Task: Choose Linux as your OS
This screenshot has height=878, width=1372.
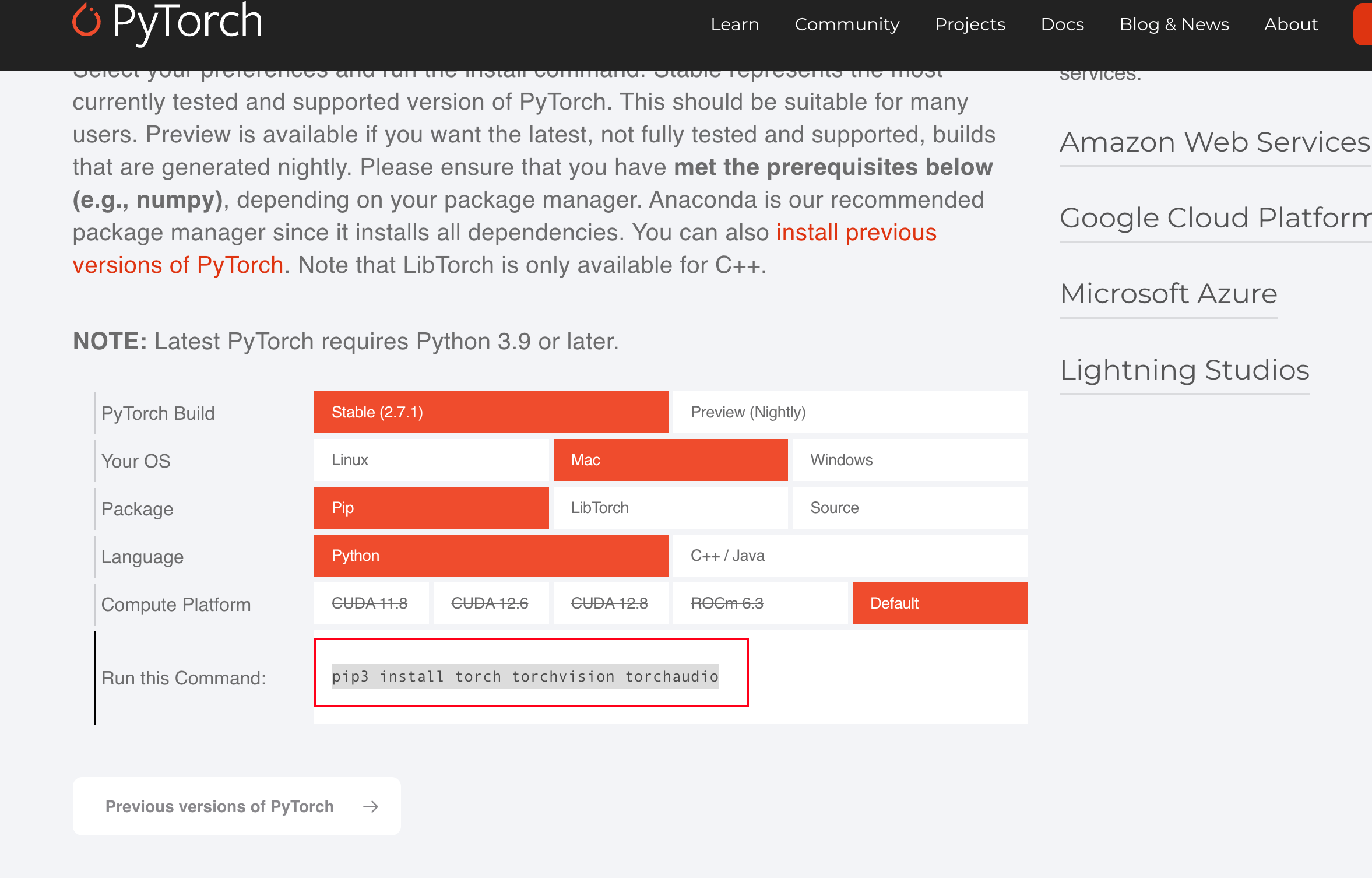Action: (x=431, y=460)
